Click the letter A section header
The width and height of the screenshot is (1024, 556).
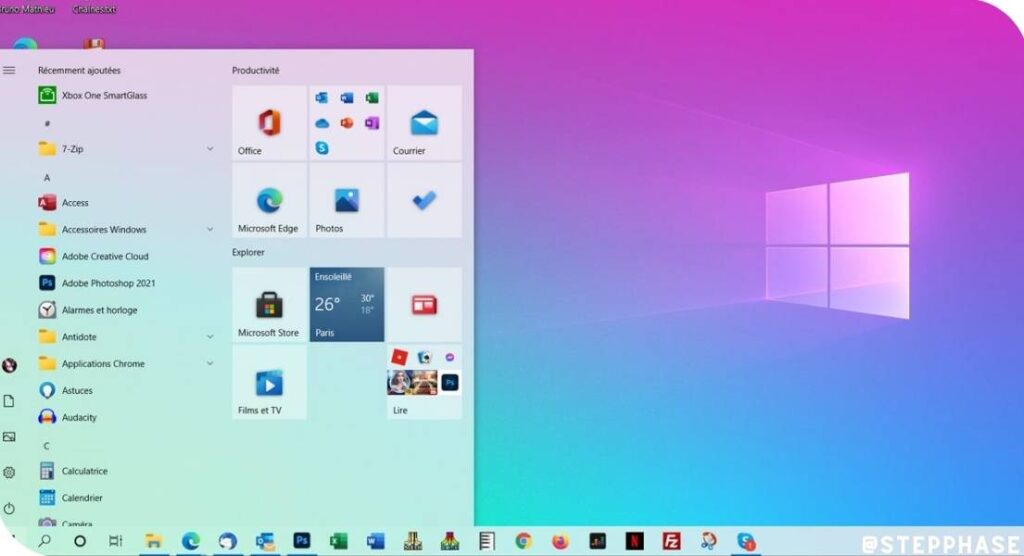coord(47,178)
